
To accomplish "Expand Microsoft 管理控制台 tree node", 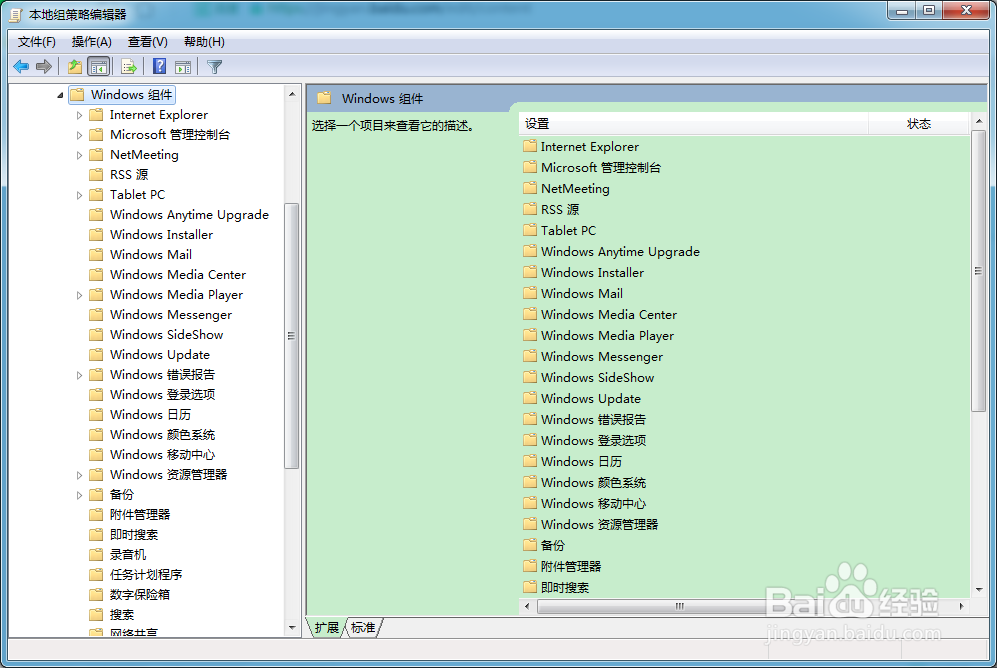I will click(x=79, y=135).
